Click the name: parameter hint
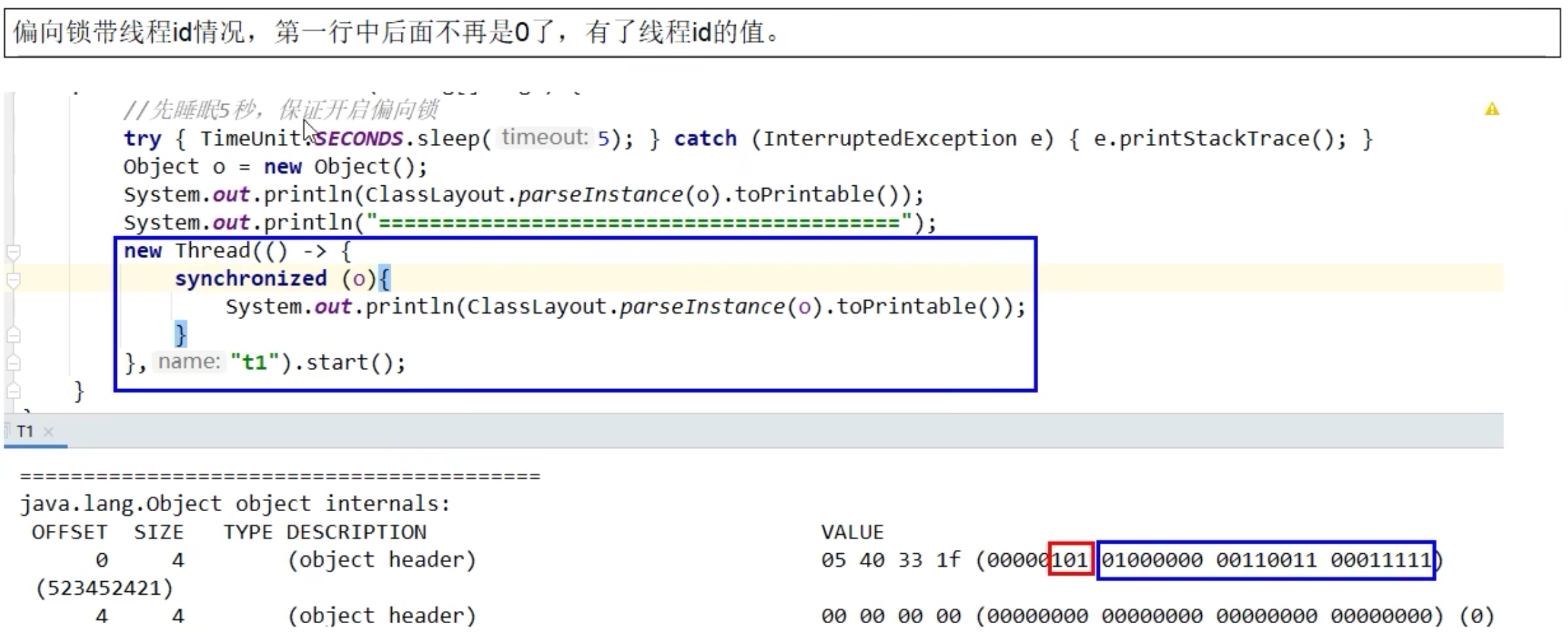The image size is (1568, 632). click(189, 362)
